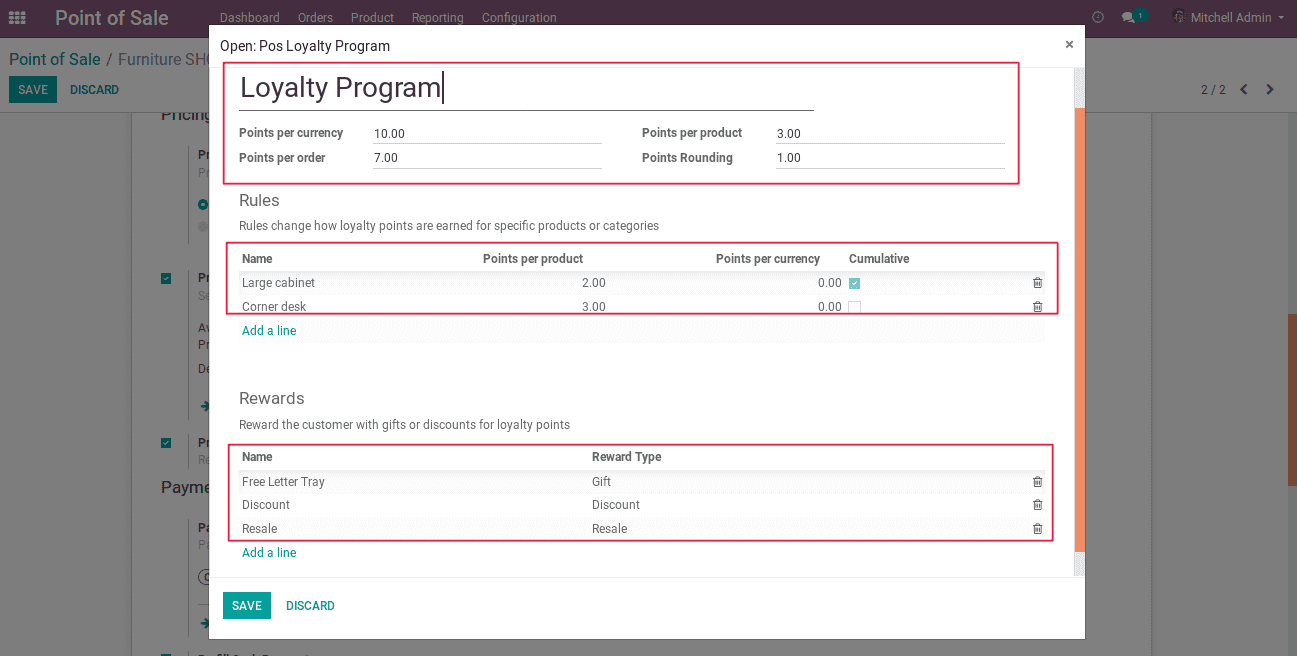Open the Discount reward name
This screenshot has width=1297, height=656.
click(266, 505)
